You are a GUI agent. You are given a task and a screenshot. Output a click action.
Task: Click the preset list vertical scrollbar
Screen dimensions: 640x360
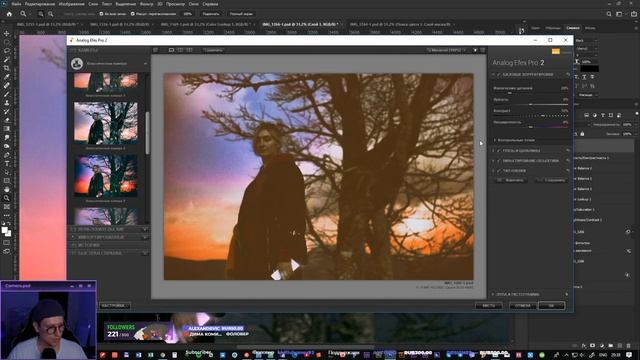(147, 133)
